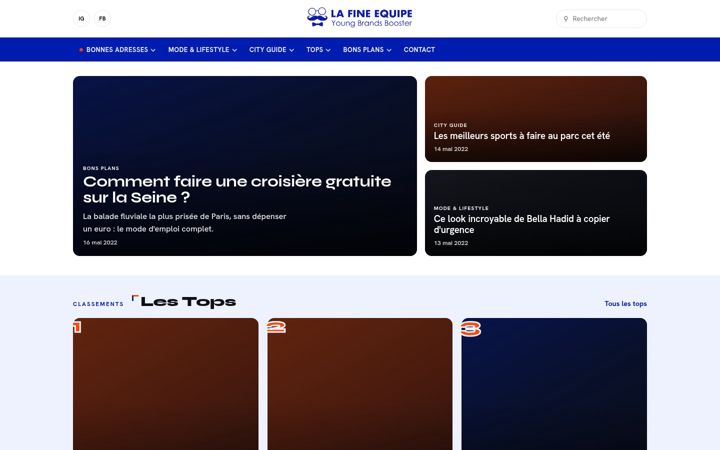720x450 pixels.
Task: Click the search magnifier icon
Action: 566,19
